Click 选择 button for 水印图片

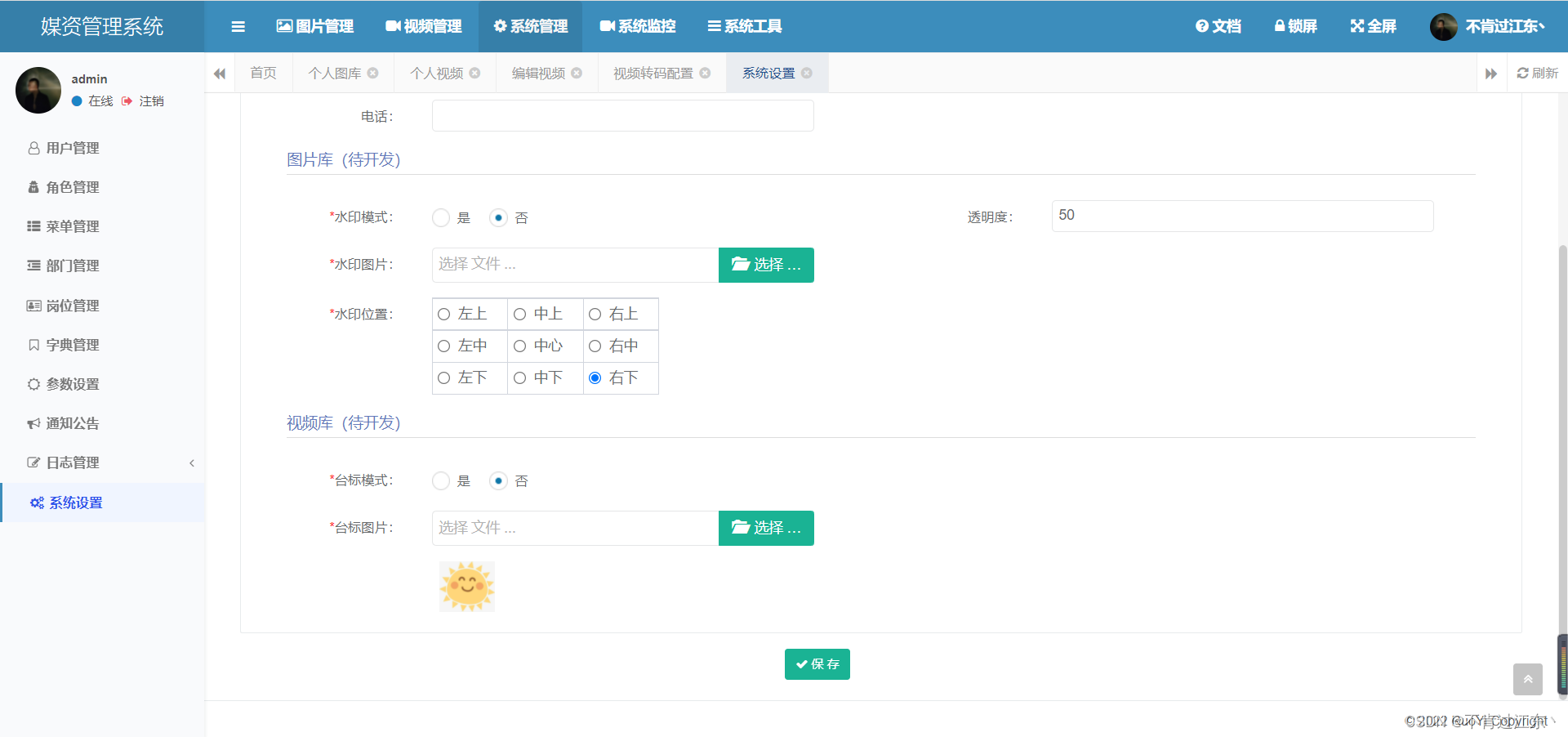coord(766,265)
